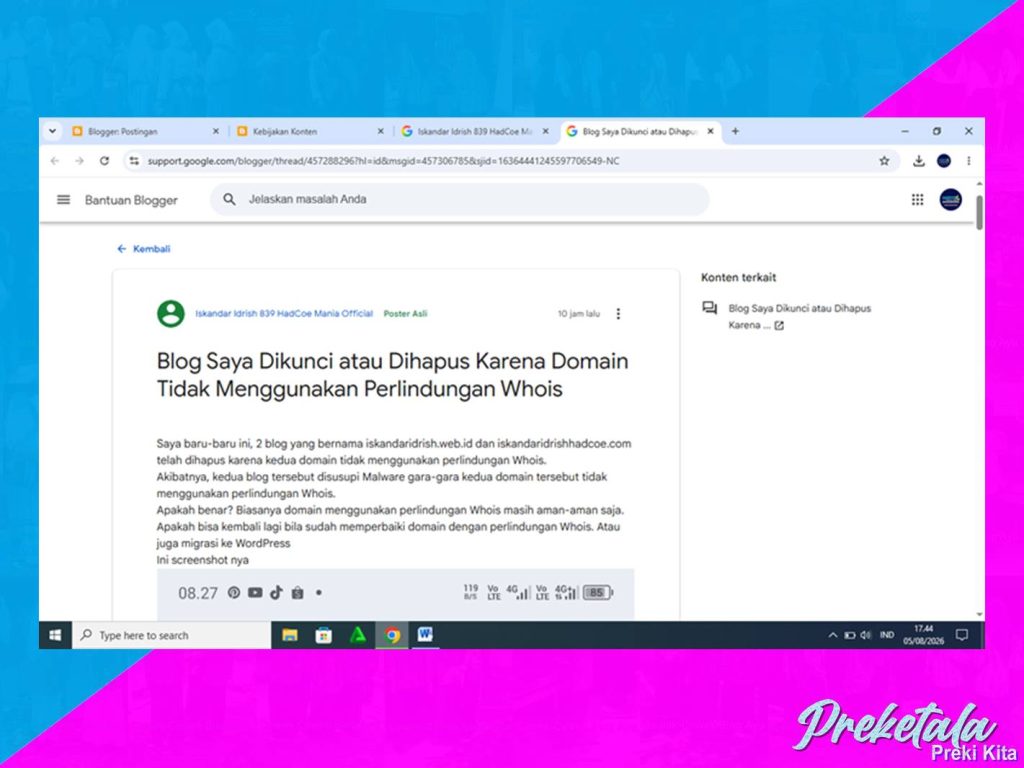The image size is (1024, 768).
Task: Reload the current page
Action: 104,161
